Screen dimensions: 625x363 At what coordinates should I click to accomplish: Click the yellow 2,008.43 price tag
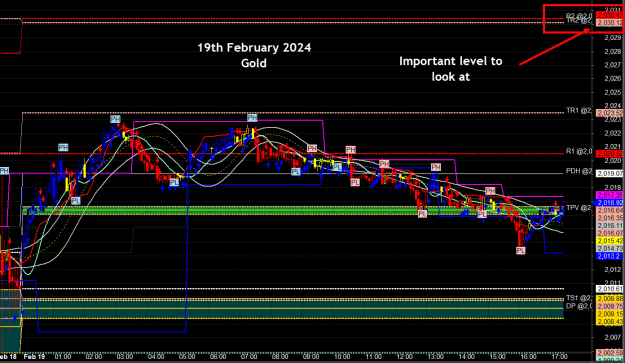(x=609, y=322)
